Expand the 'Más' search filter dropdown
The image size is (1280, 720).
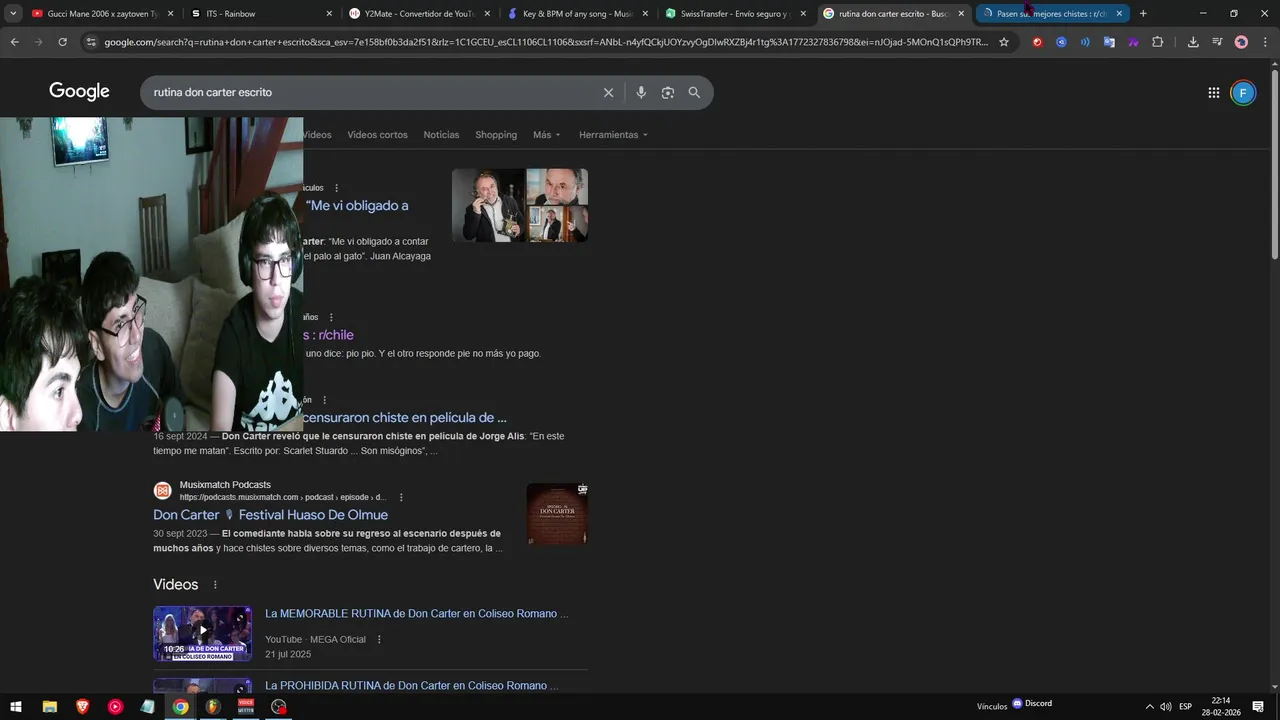pyautogui.click(x=546, y=135)
